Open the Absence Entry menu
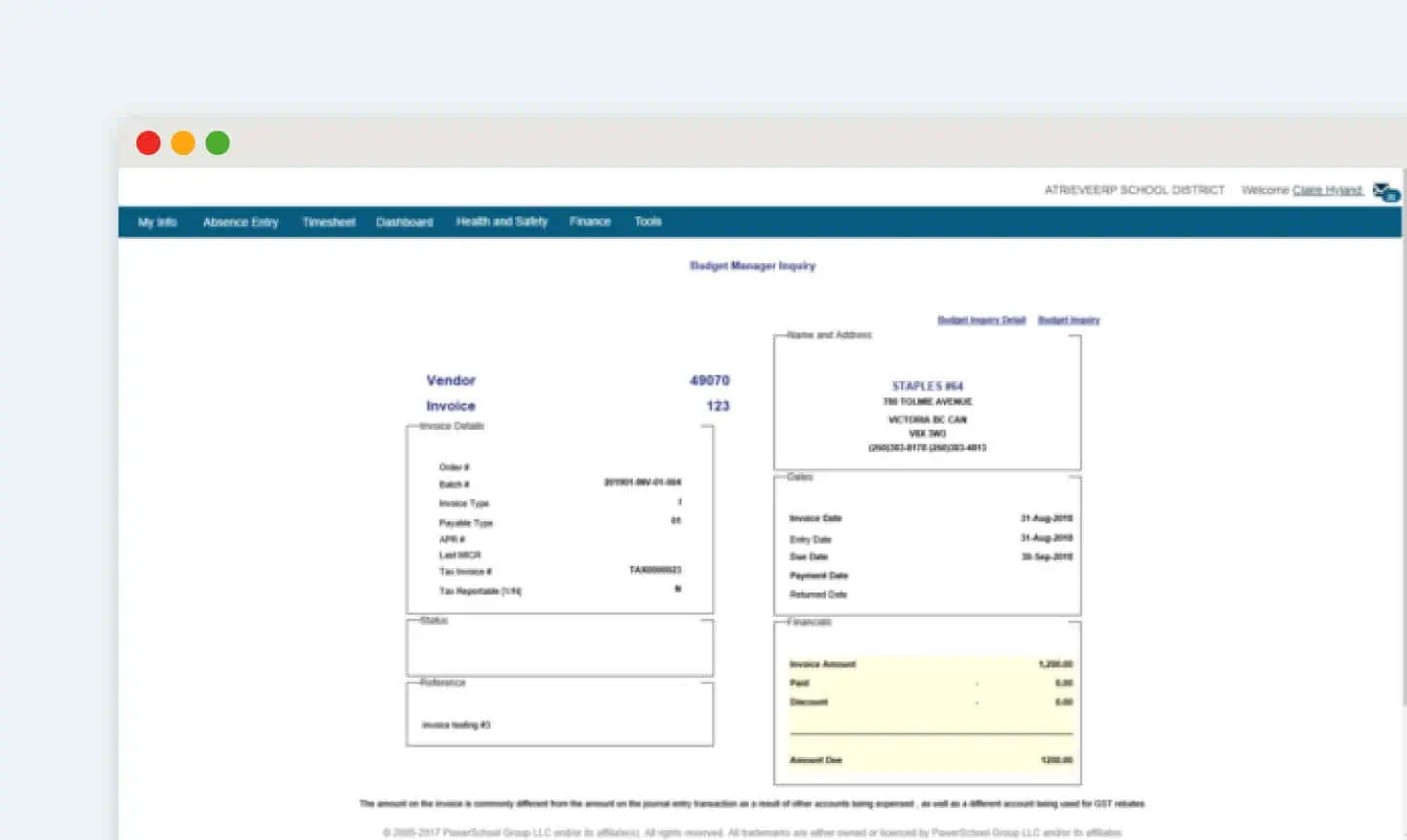This screenshot has height=840, width=1407. [240, 221]
